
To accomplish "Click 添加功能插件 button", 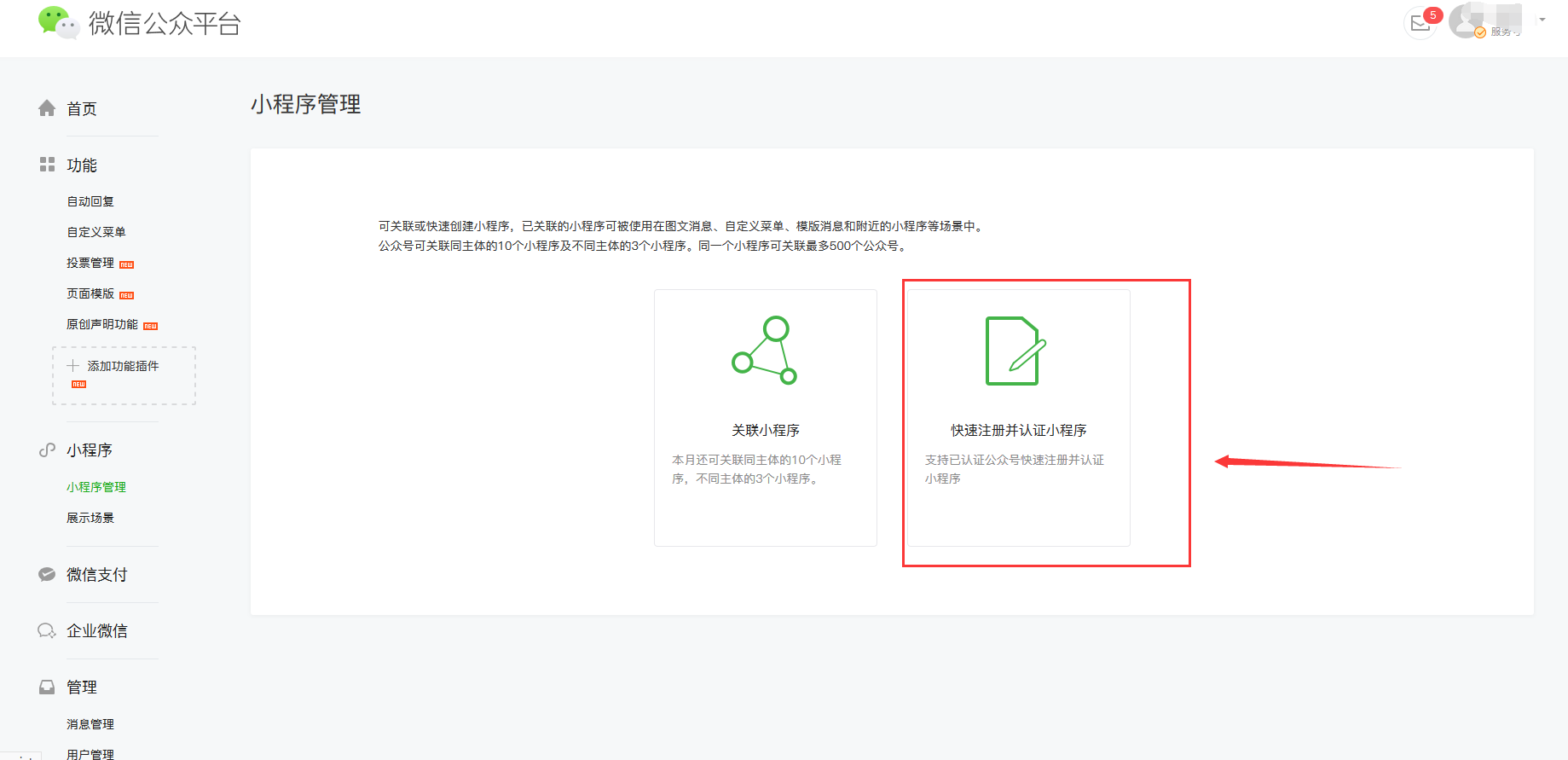I will 124,367.
